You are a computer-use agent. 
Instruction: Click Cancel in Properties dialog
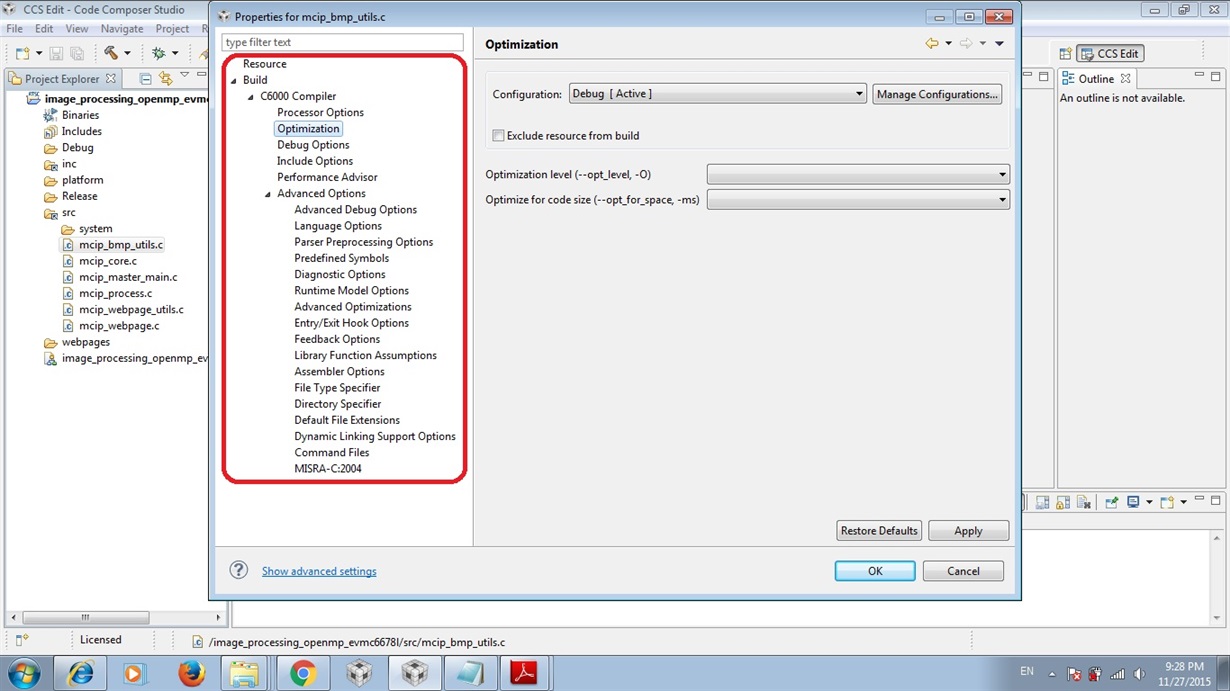click(963, 571)
